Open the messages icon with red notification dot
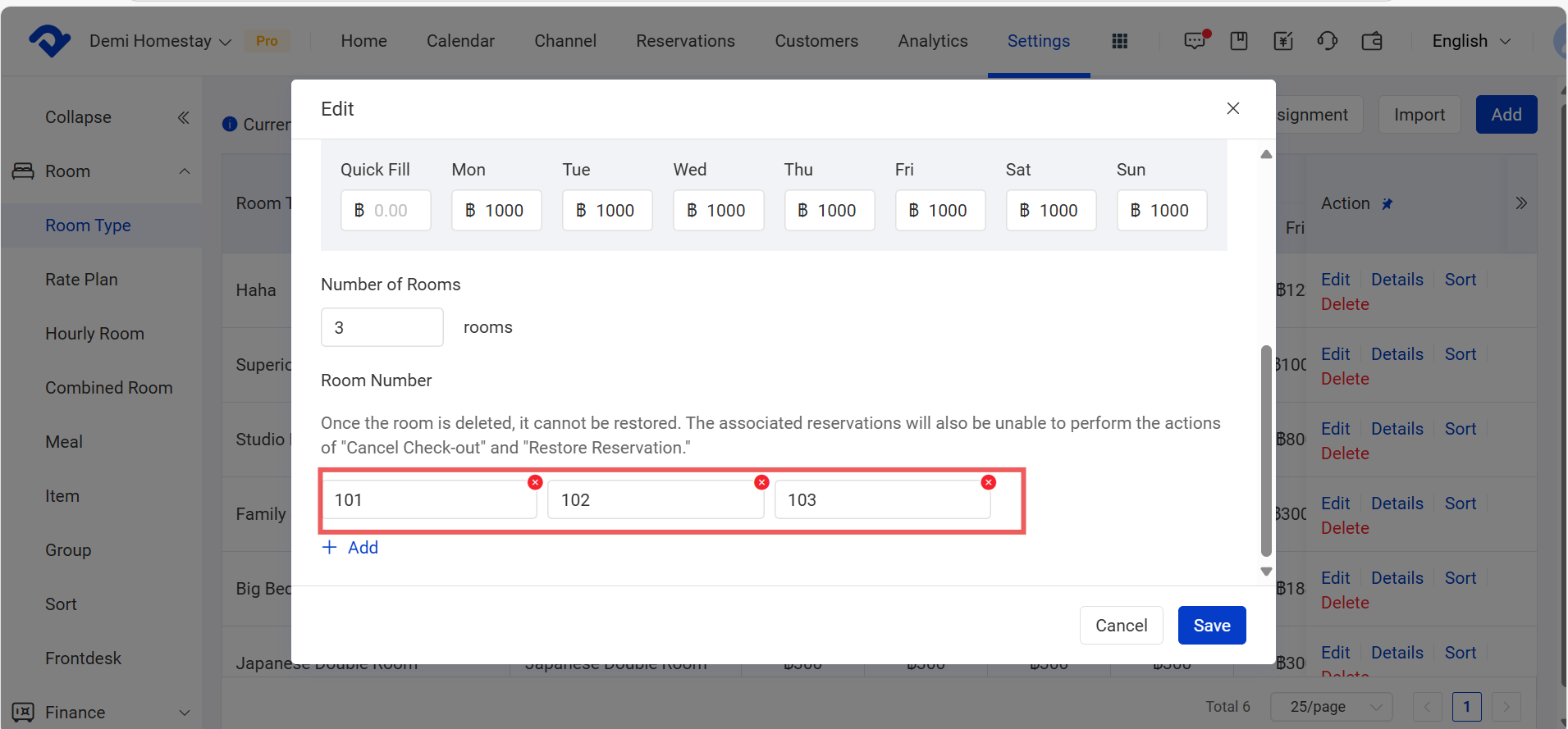Image resolution: width=1568 pixels, height=729 pixels. pos(1195,41)
